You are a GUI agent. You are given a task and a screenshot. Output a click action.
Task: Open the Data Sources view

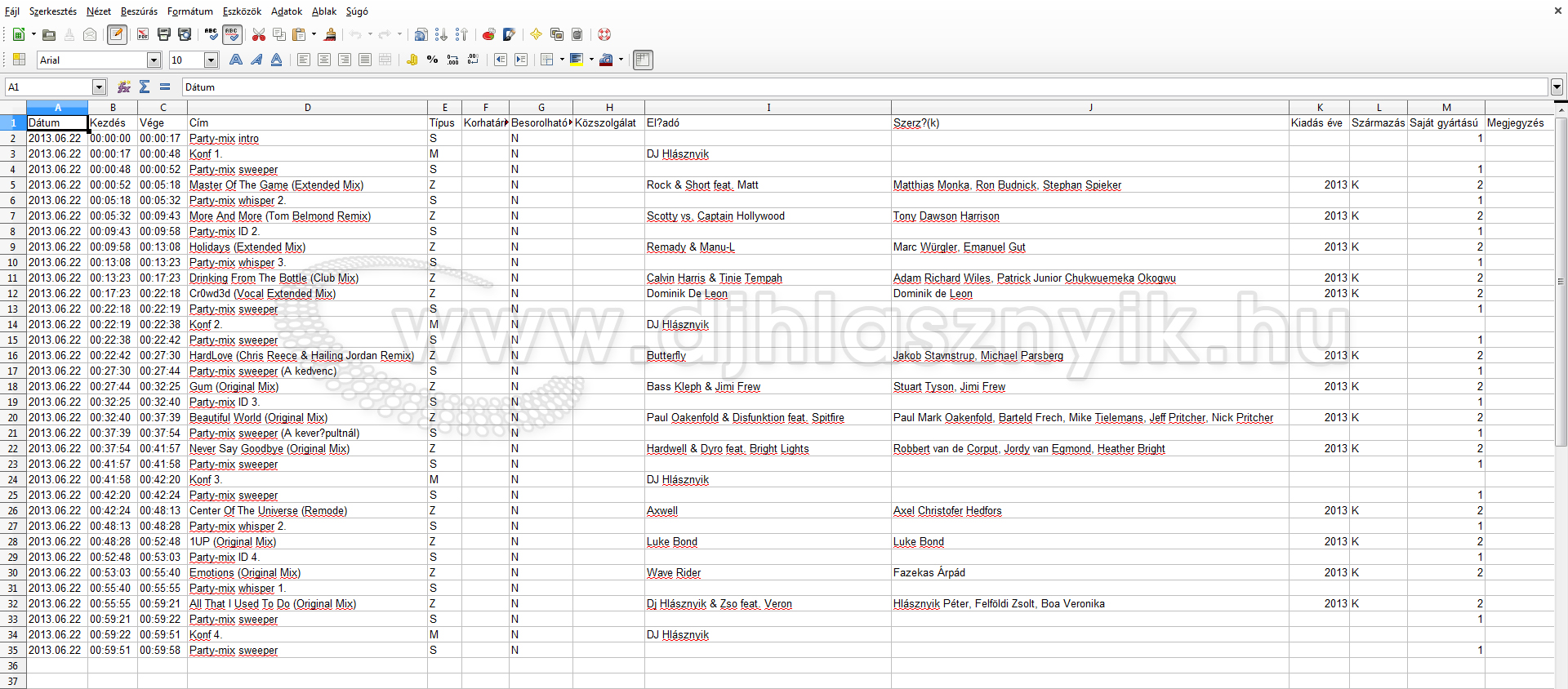point(577,34)
